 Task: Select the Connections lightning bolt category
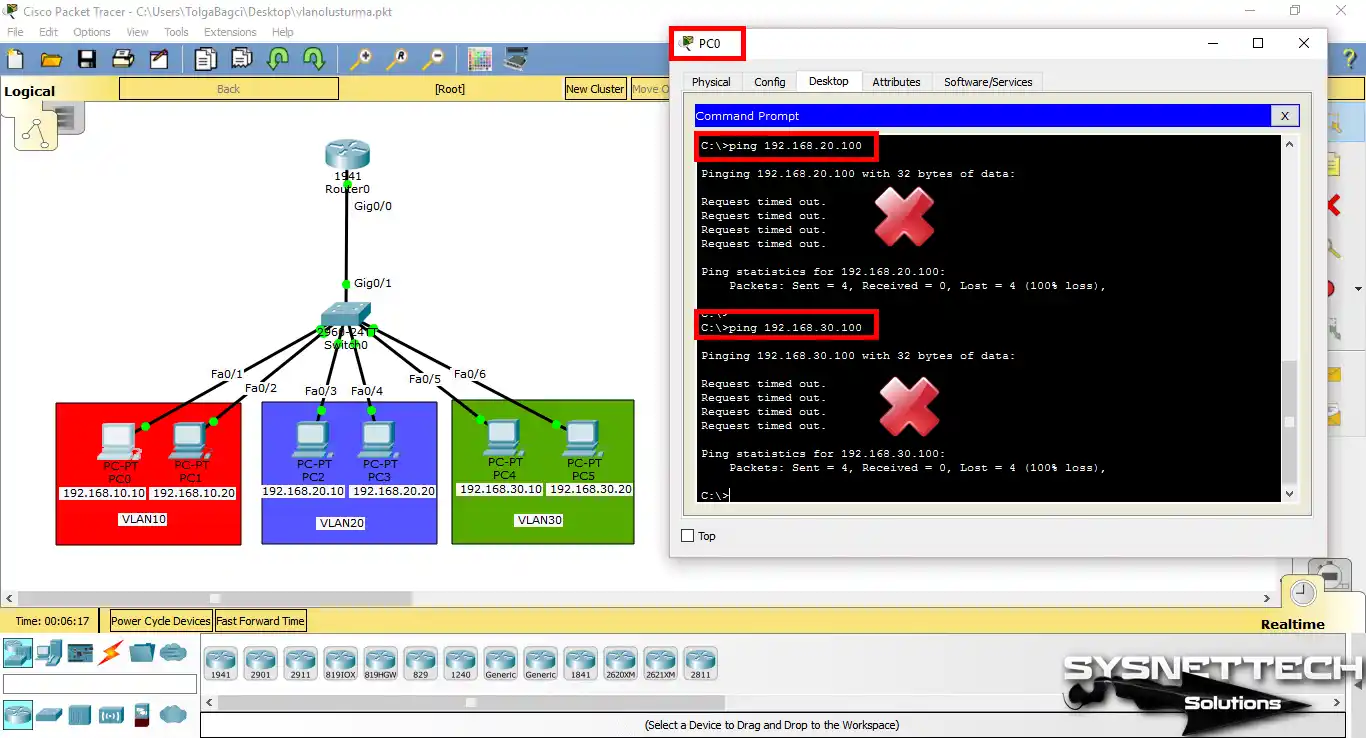[x=110, y=653]
